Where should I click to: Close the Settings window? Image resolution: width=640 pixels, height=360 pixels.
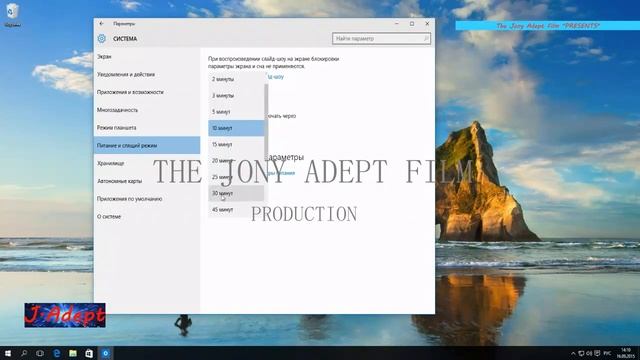click(x=427, y=24)
